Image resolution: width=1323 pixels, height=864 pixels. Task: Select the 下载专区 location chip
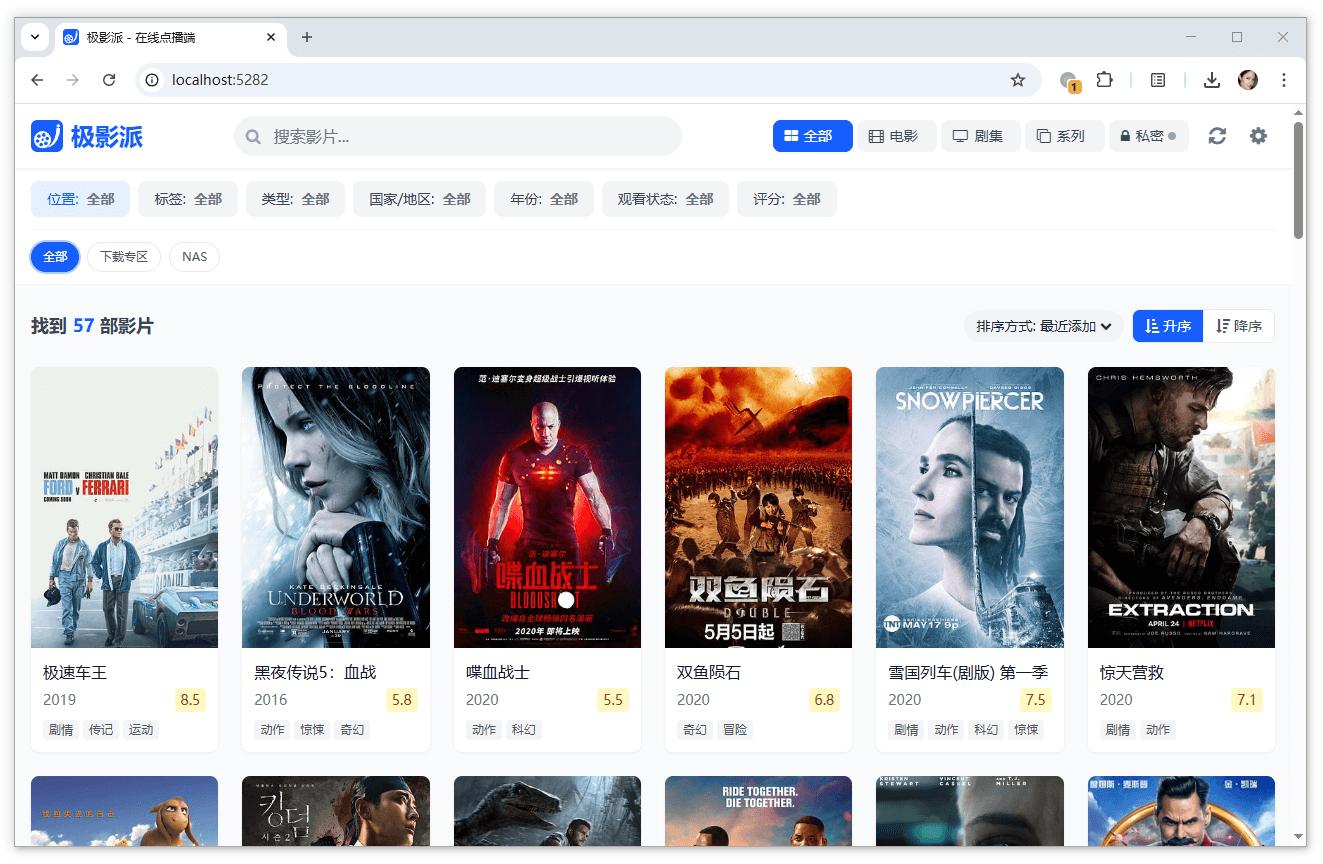point(124,257)
